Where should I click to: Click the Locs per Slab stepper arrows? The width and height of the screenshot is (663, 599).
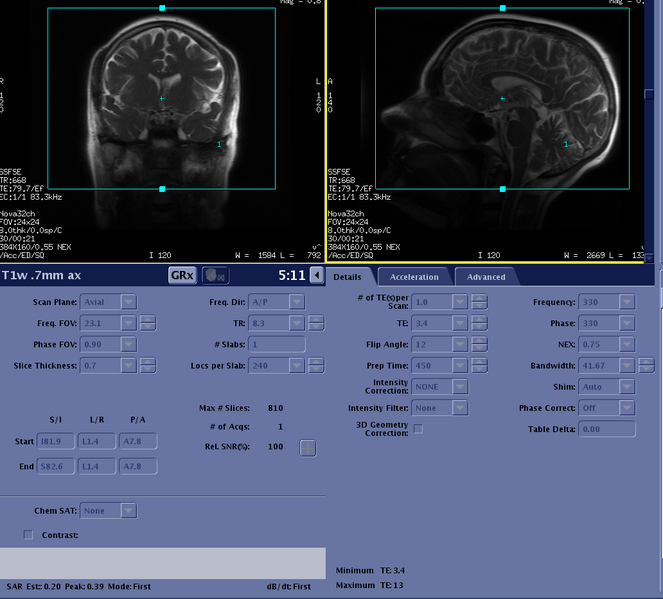(316, 365)
